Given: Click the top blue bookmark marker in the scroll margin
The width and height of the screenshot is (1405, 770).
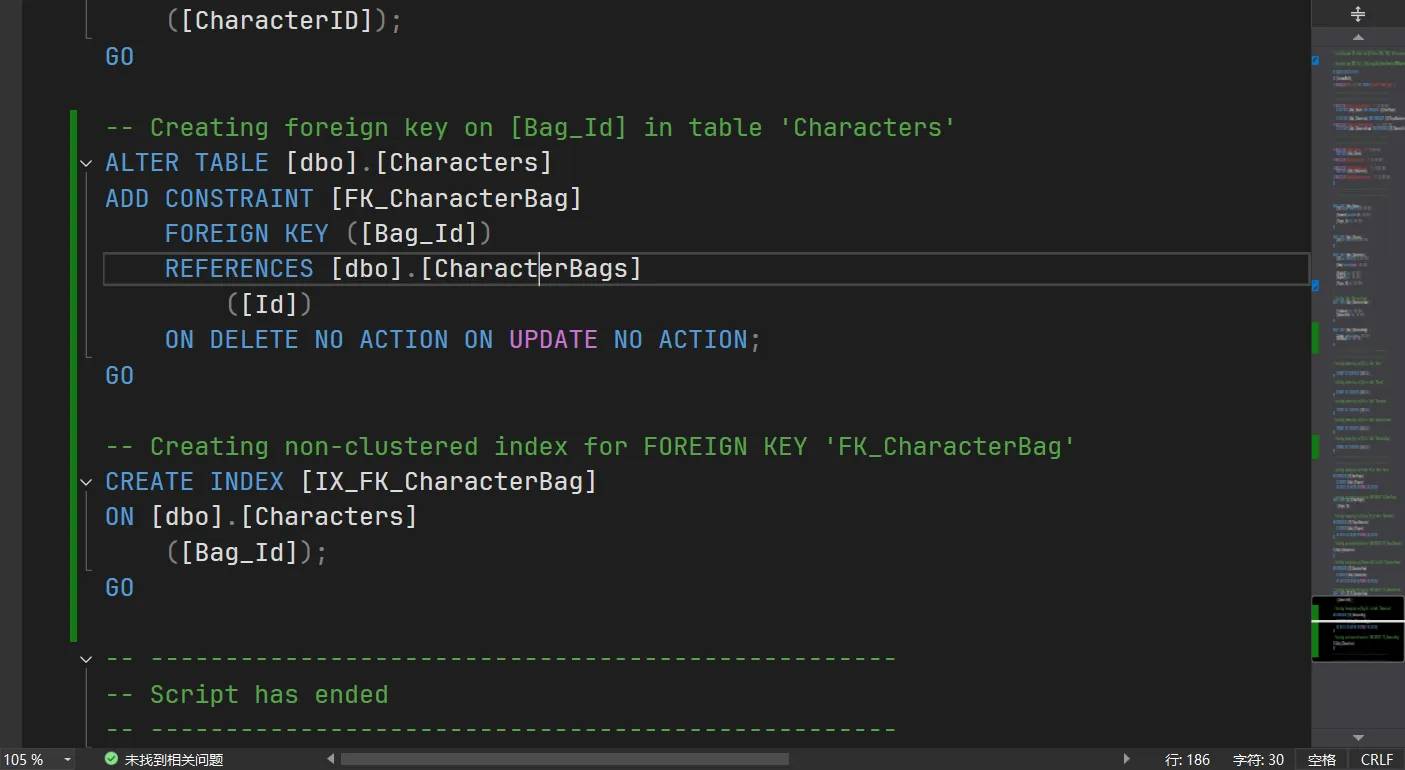Looking at the screenshot, I should tap(1315, 61).
